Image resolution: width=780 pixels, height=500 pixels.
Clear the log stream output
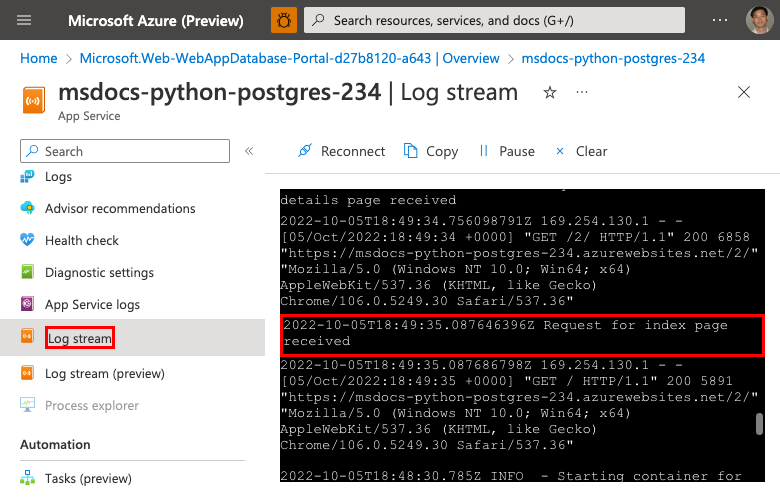[x=580, y=151]
